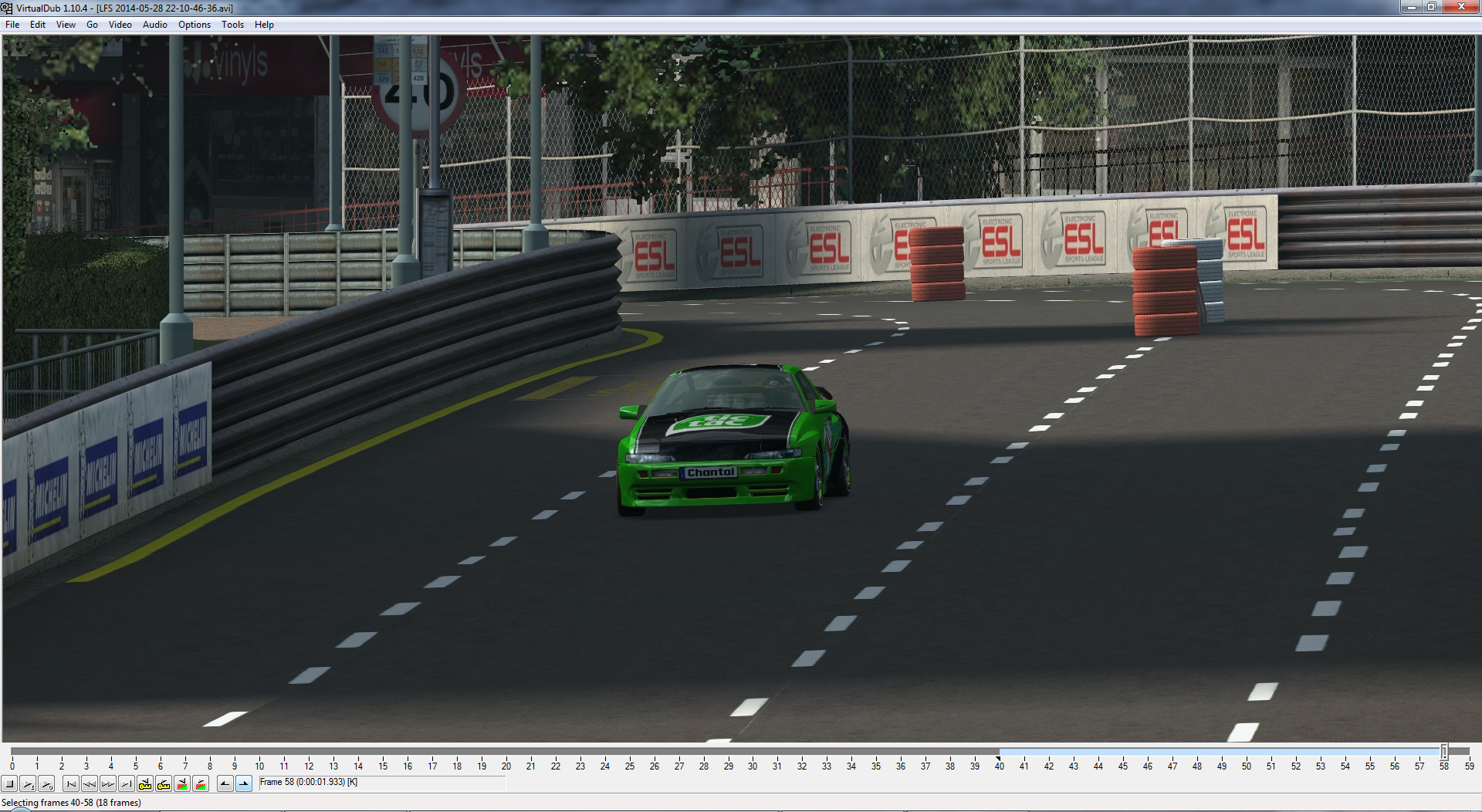Scan backward for previous scene change

pos(182,784)
